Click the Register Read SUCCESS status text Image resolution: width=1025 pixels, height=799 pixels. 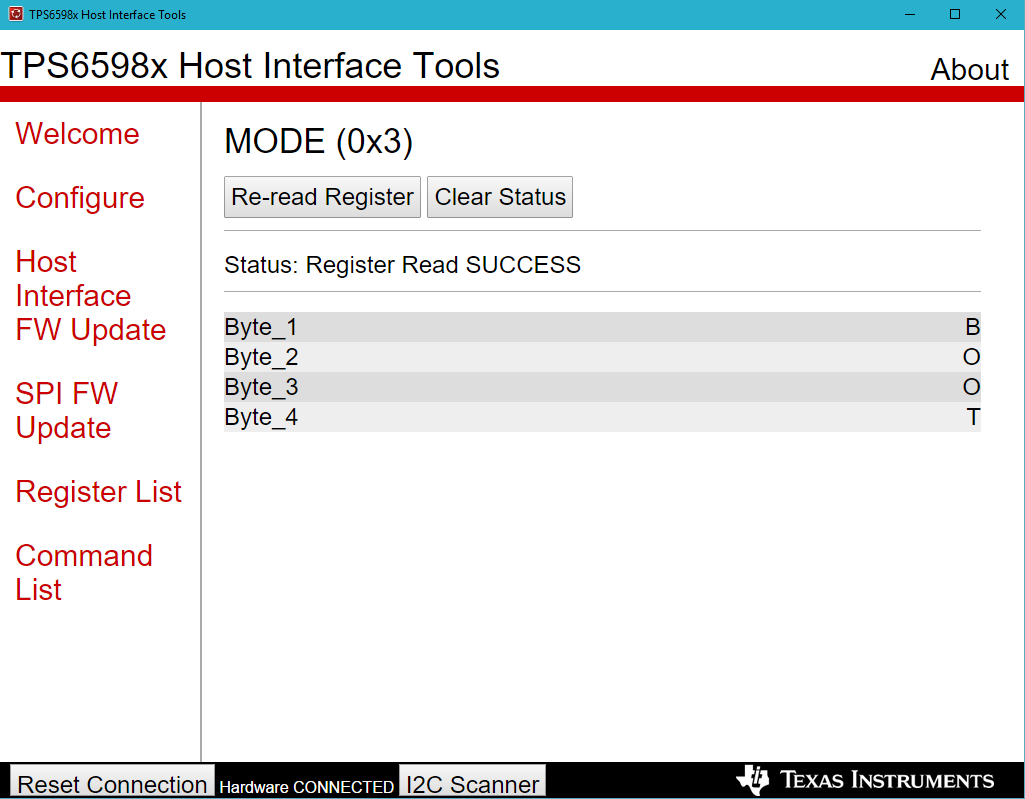click(x=402, y=265)
